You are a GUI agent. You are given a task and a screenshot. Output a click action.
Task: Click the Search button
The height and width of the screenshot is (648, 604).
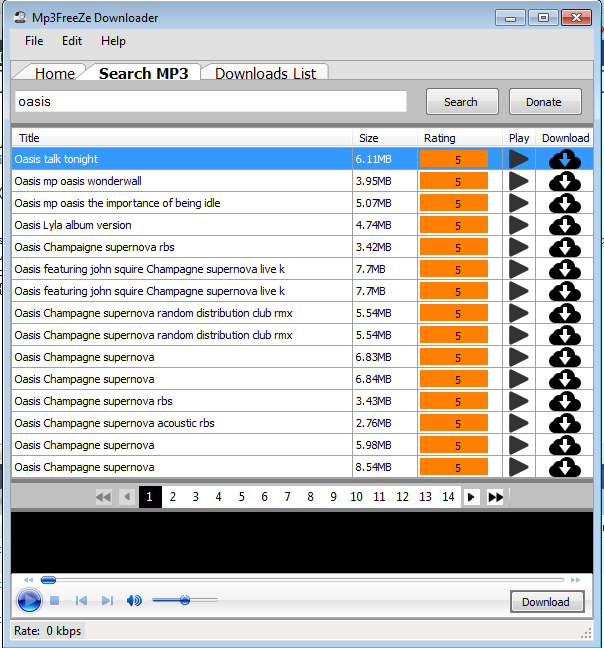click(x=462, y=102)
